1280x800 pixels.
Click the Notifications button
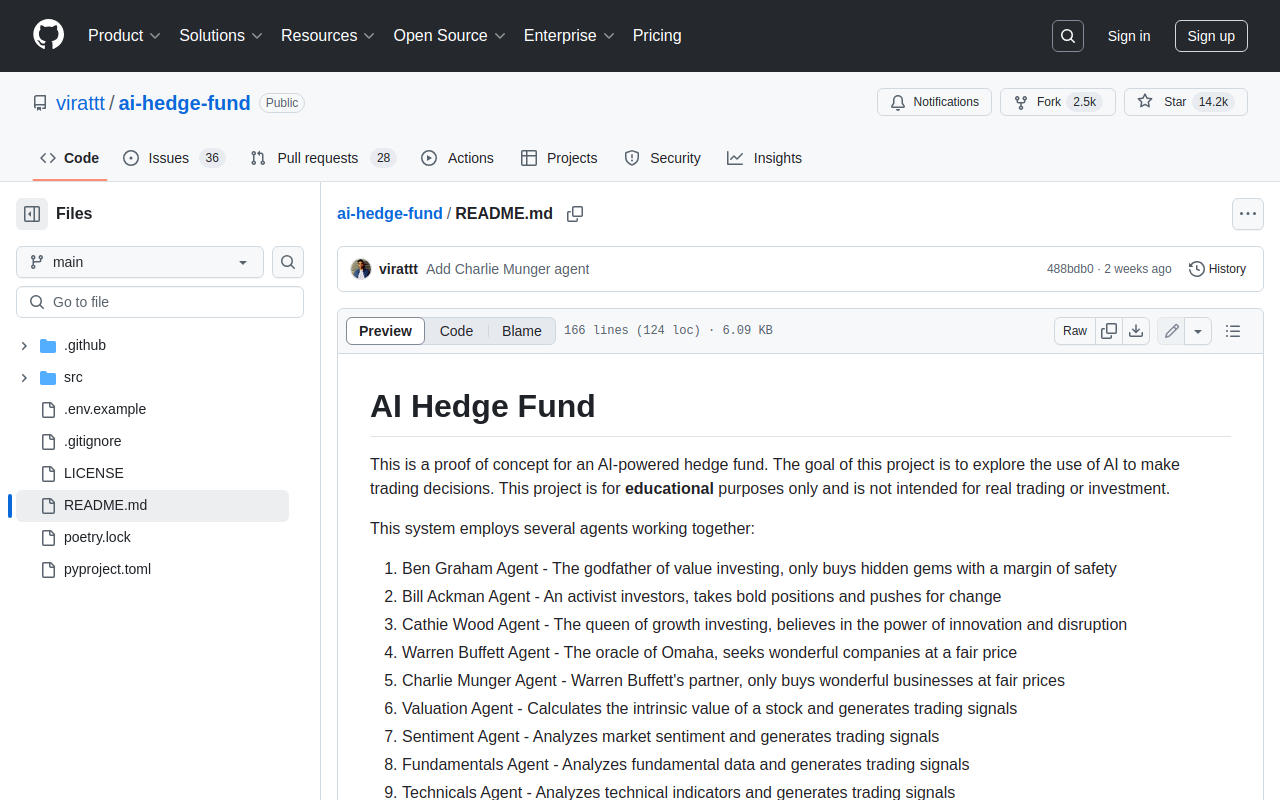tap(934, 102)
